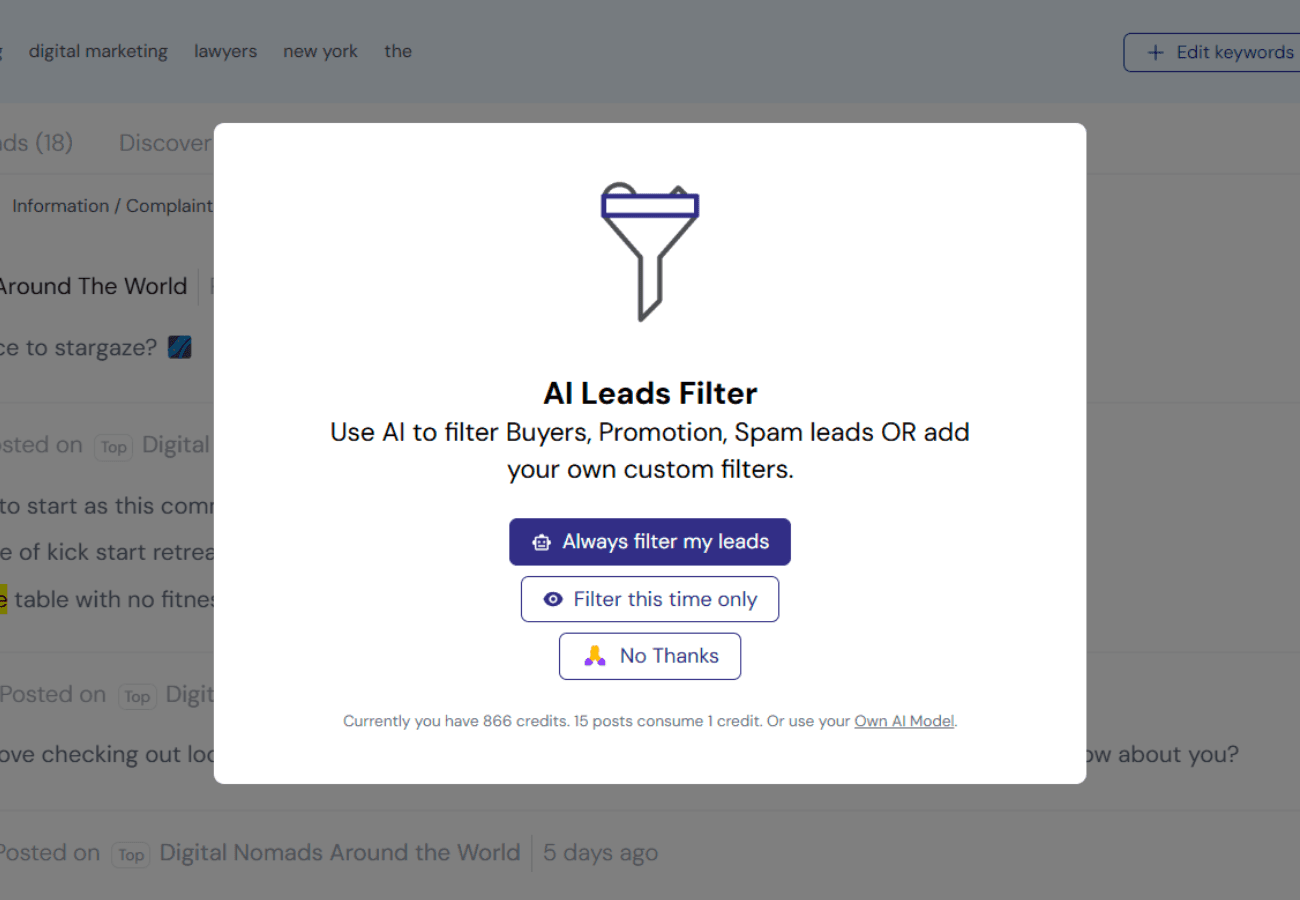
Task: Select Filter this time only
Action: coord(650,599)
